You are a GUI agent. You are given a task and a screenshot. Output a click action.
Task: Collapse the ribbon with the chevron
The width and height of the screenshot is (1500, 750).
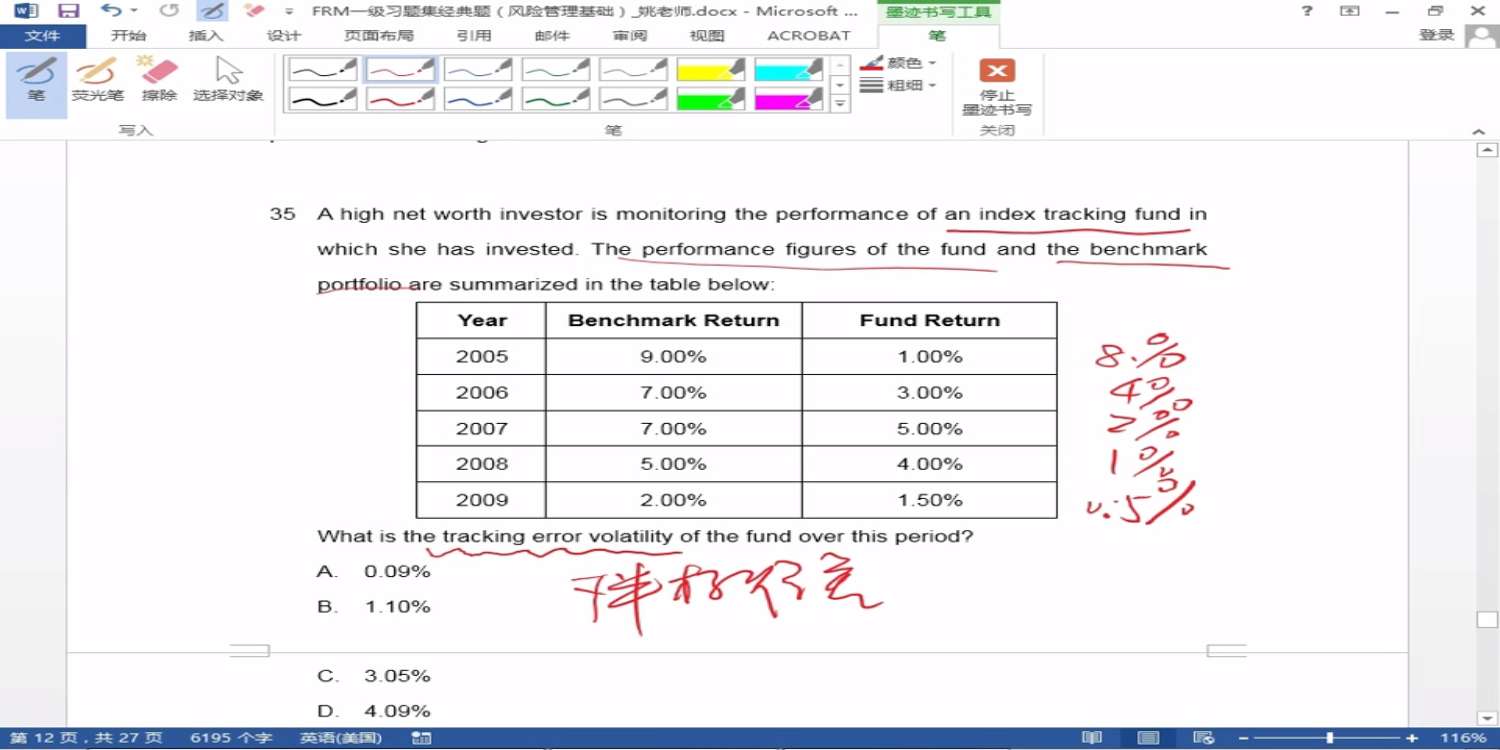(1479, 131)
